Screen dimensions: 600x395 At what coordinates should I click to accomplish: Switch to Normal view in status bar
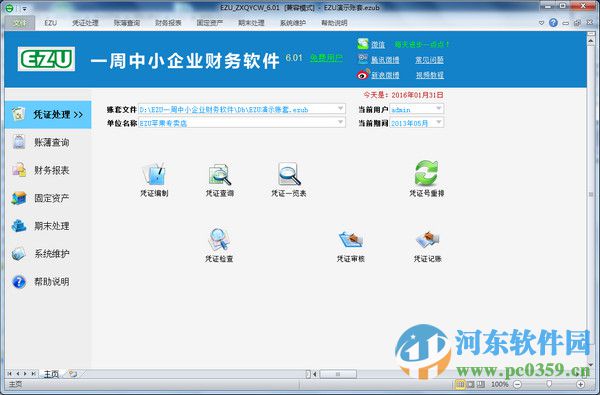tap(460, 384)
